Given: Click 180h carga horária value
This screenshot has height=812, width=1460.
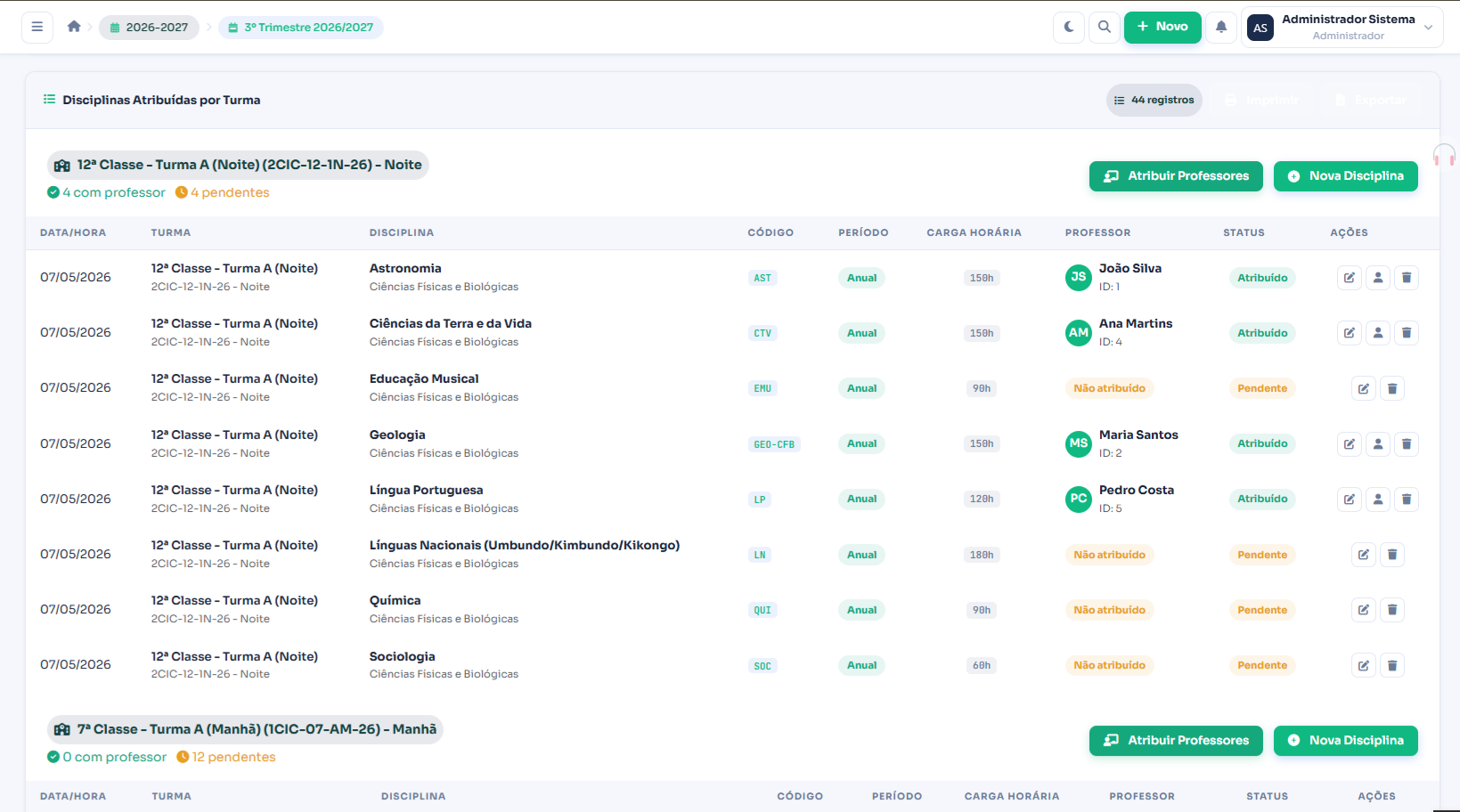Looking at the screenshot, I should [x=982, y=555].
